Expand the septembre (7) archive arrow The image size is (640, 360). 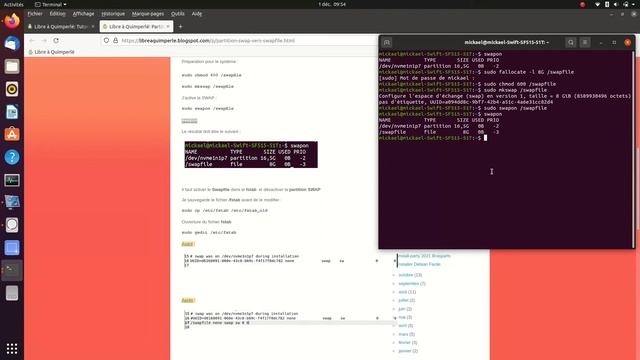pyautogui.click(x=394, y=284)
